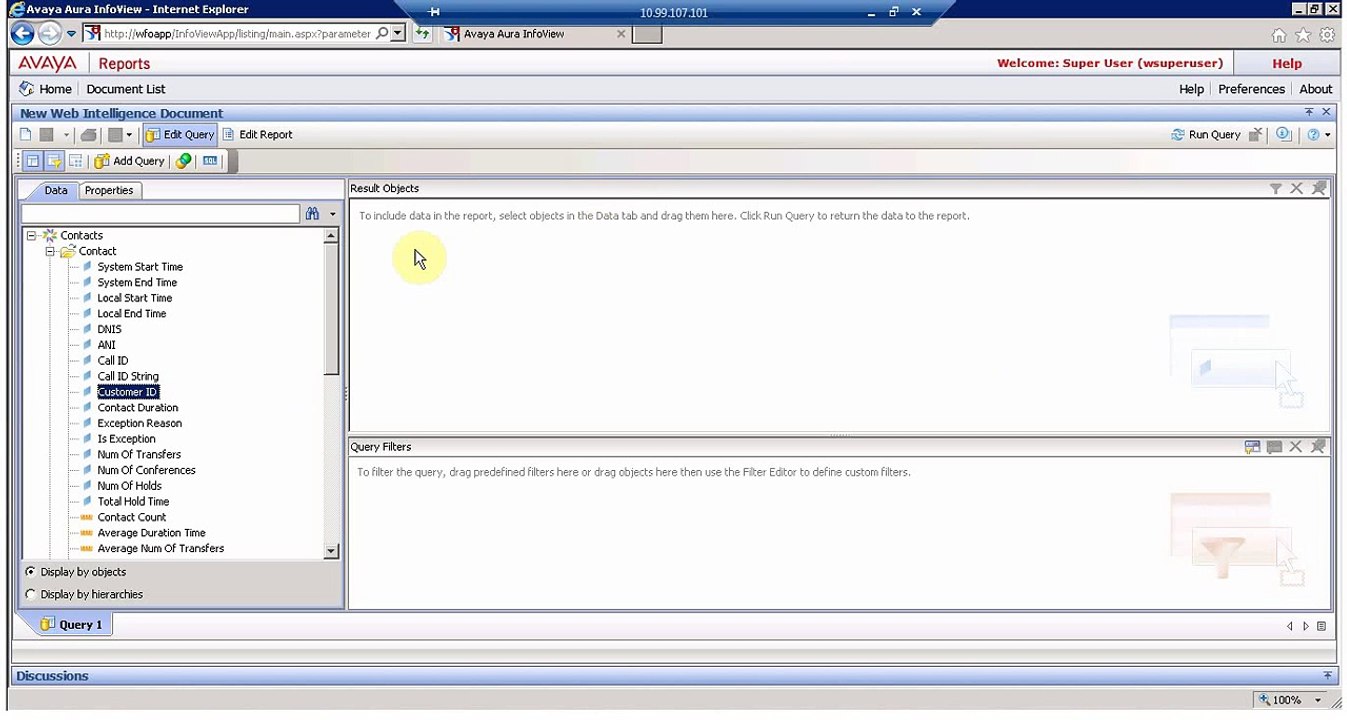Click the blue Help question mark icon
The width and height of the screenshot is (1347, 720).
(1313, 135)
